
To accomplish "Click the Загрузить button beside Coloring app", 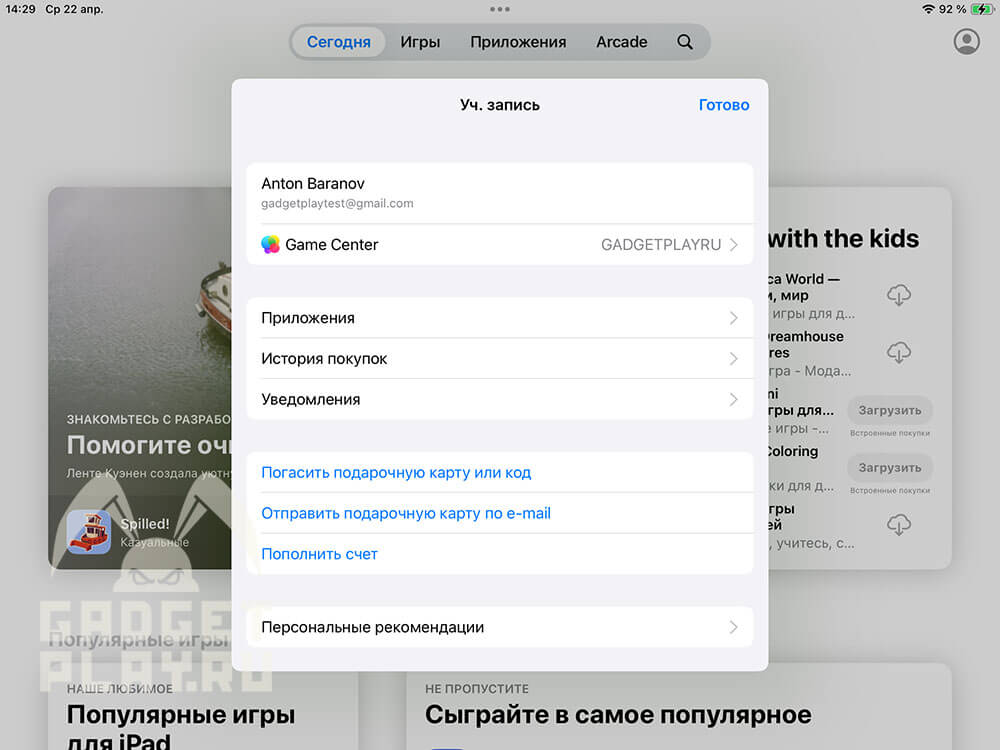I will click(x=890, y=467).
